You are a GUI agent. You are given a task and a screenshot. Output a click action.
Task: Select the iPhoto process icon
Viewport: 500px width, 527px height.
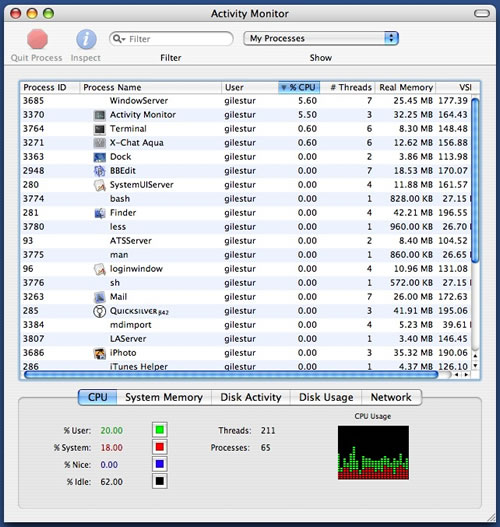pyautogui.click(x=99, y=353)
